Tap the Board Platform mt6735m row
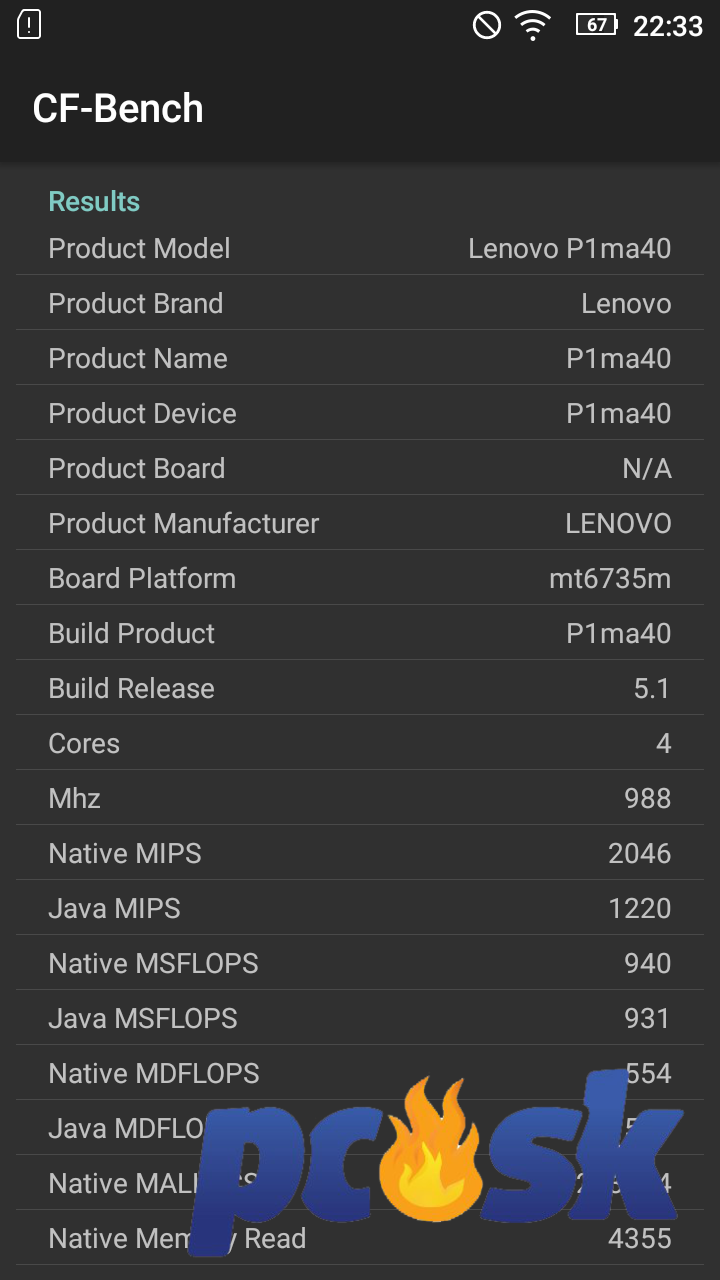This screenshot has height=1280, width=720. pyautogui.click(x=360, y=578)
